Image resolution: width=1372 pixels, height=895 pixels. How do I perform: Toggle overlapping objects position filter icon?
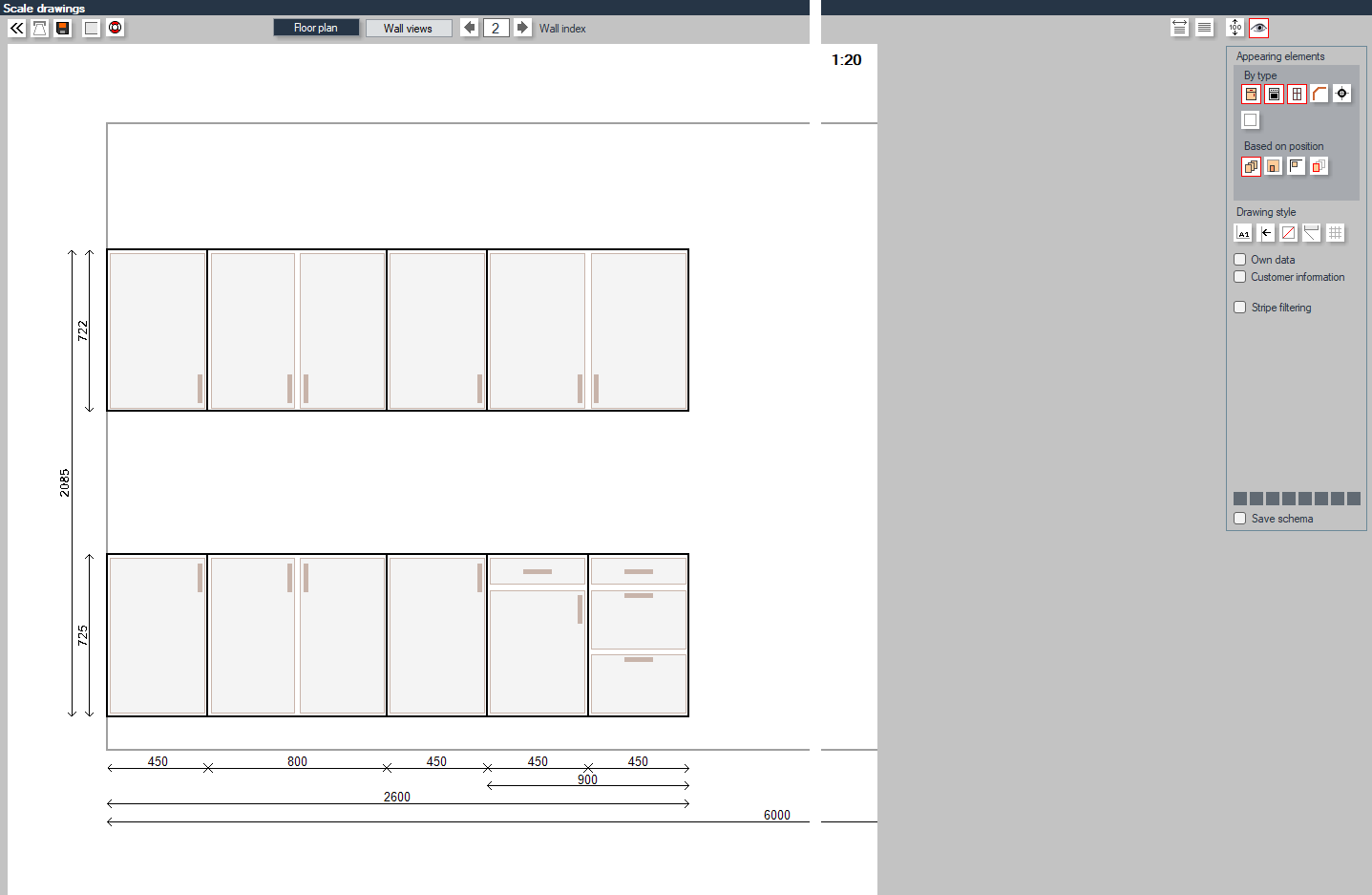(1252, 166)
